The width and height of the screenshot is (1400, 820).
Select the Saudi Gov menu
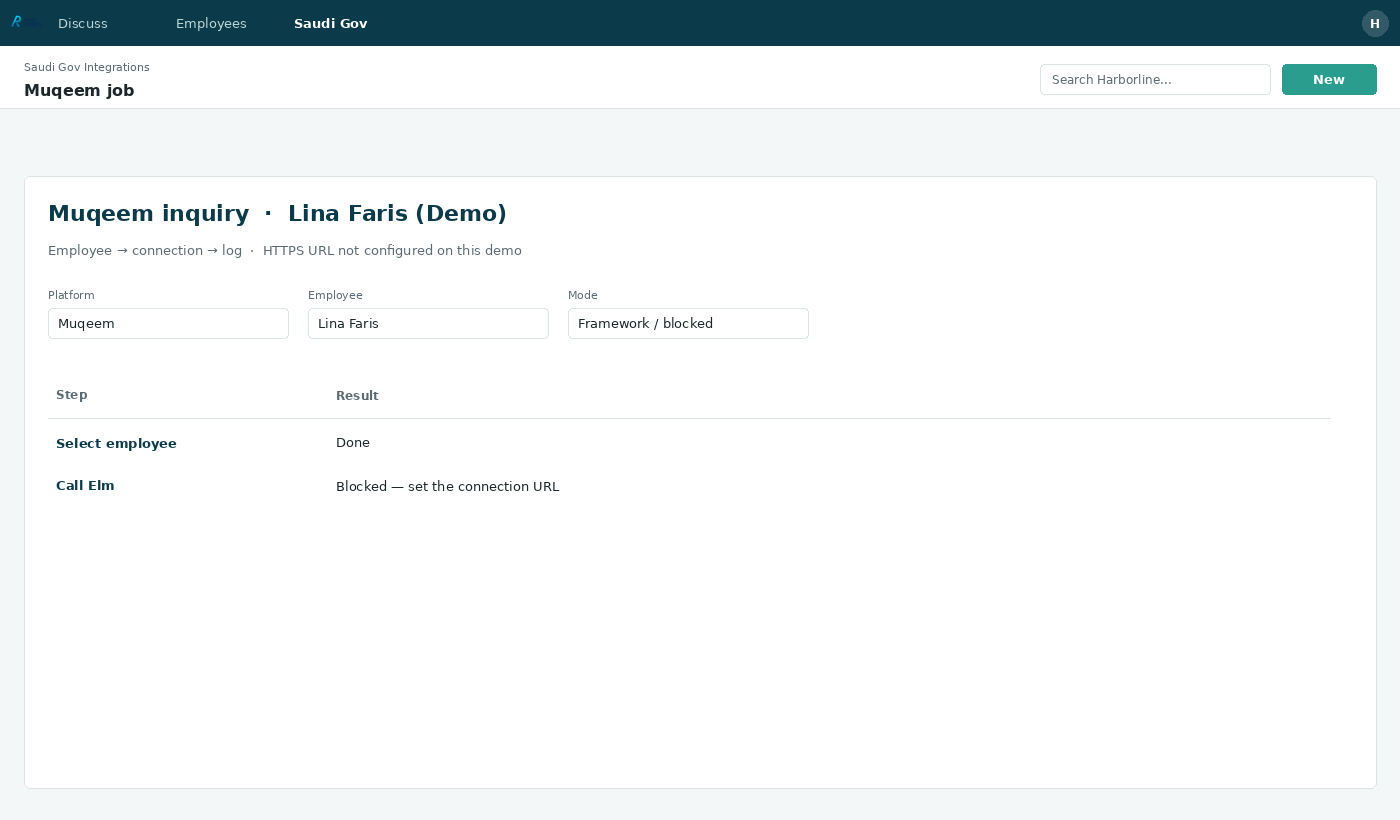pyautogui.click(x=331, y=23)
